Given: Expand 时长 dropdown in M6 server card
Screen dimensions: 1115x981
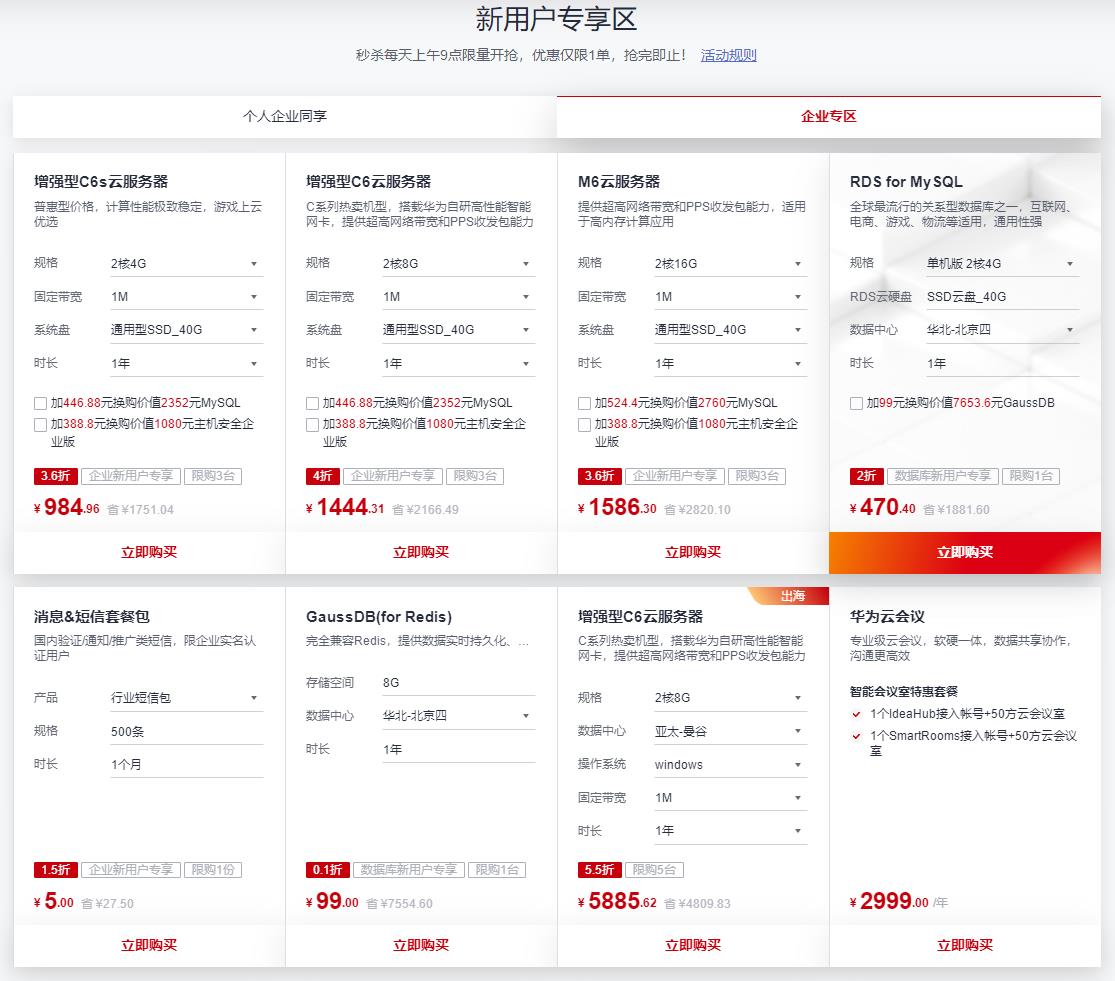Looking at the screenshot, I should [730, 363].
